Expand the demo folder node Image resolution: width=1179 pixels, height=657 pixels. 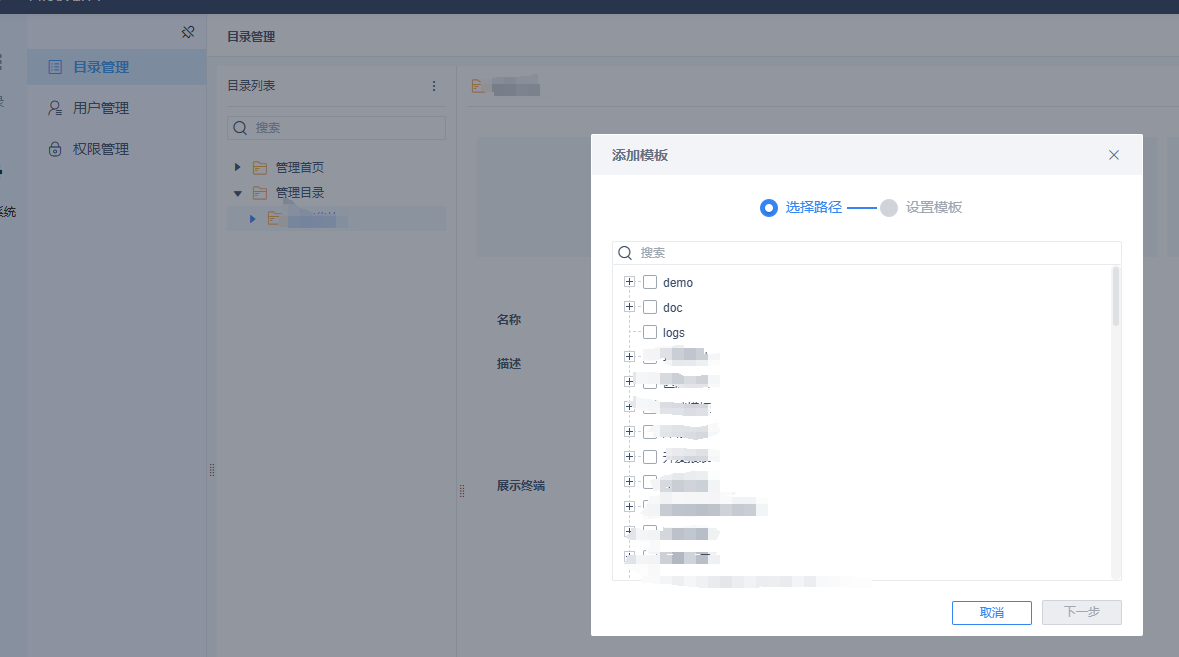point(629,282)
